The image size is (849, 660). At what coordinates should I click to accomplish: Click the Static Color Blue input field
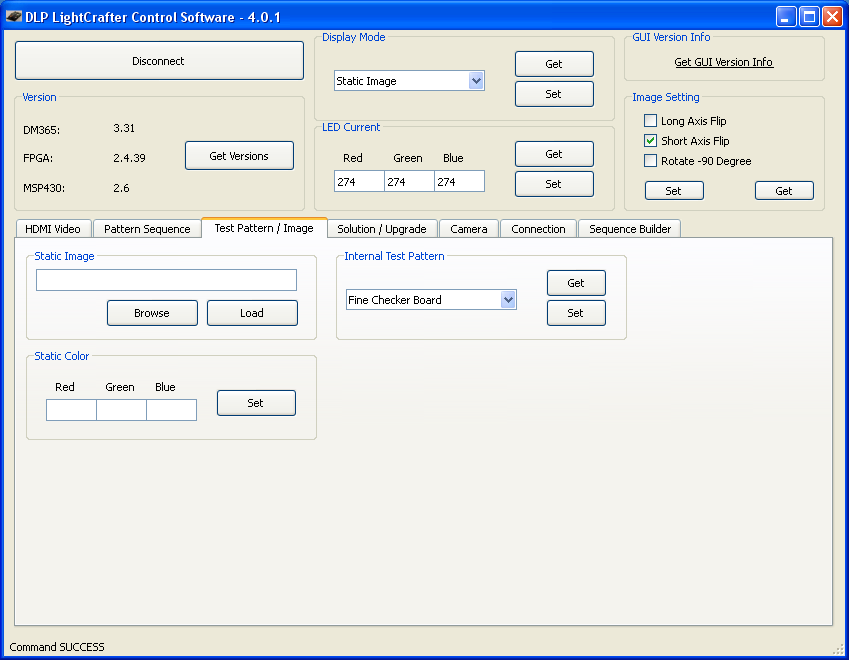pos(171,410)
